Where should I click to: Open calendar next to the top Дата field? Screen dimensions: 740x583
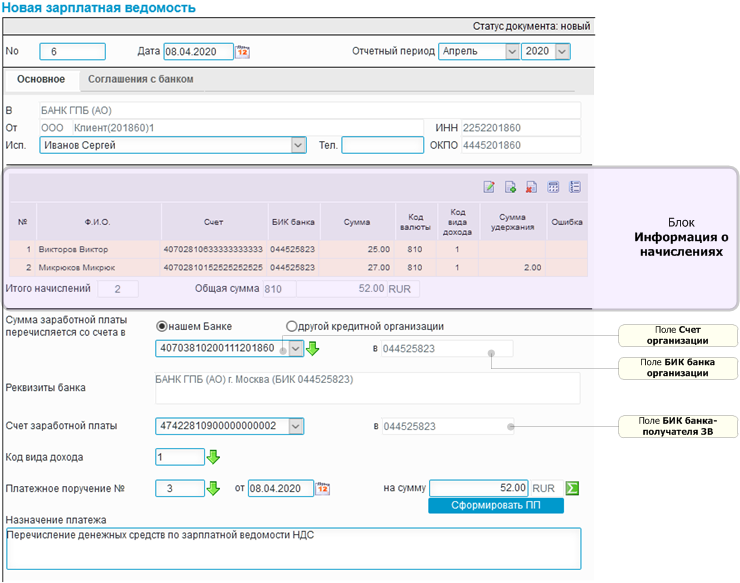(242, 52)
